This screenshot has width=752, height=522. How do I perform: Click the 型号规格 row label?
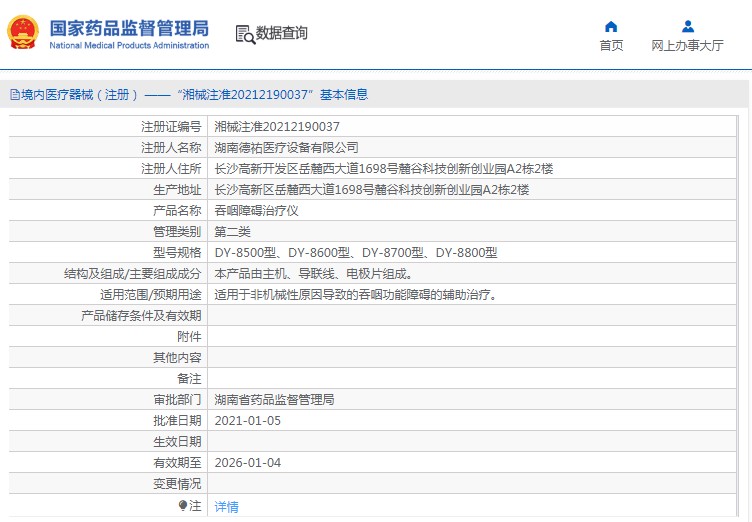(x=177, y=253)
